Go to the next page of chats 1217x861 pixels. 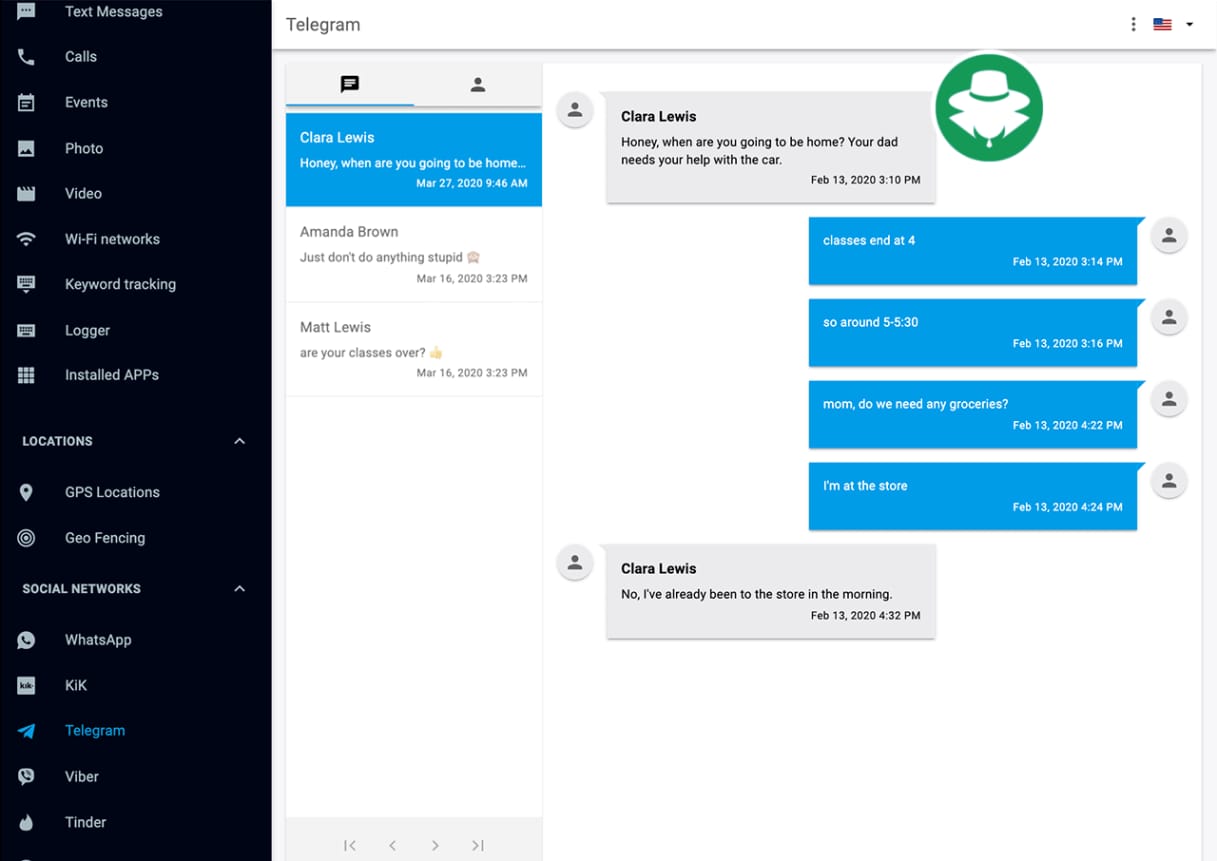(435, 845)
